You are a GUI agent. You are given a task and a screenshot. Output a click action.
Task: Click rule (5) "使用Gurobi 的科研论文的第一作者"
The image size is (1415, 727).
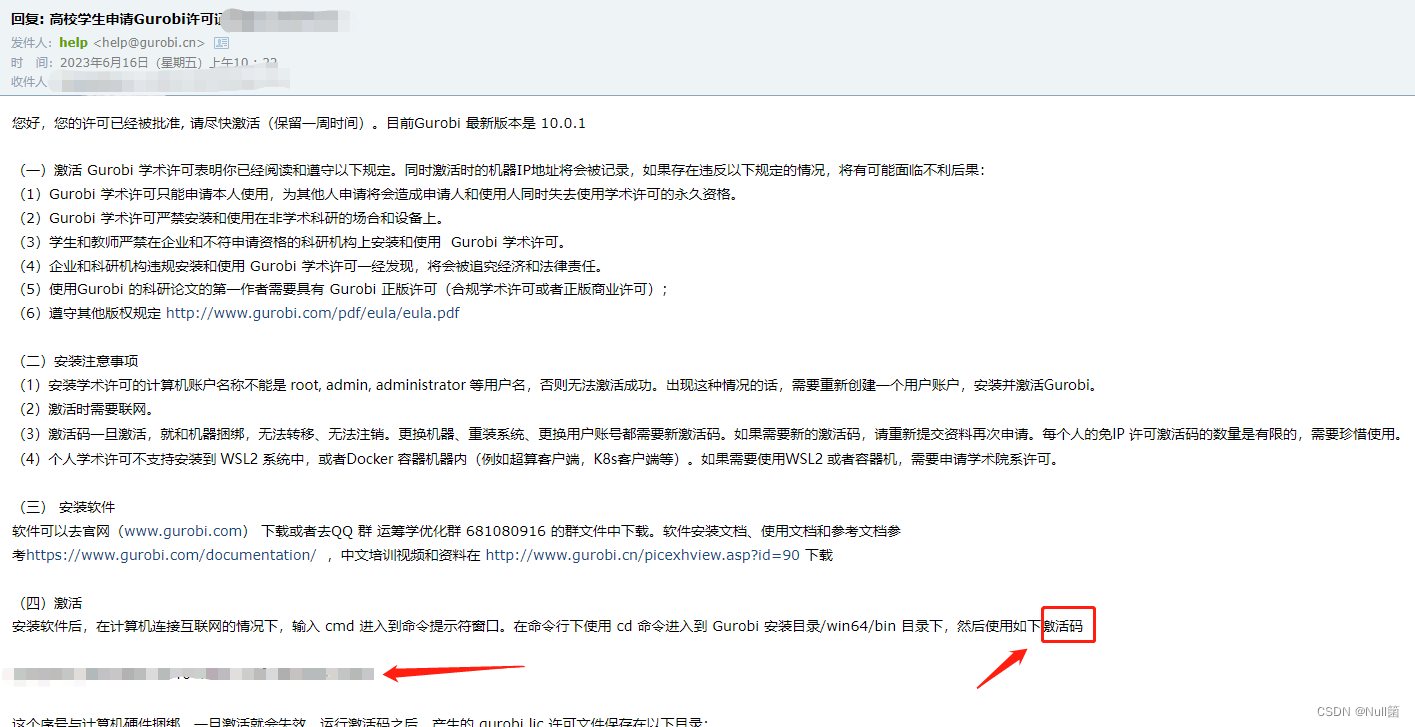pyautogui.click(x=344, y=289)
